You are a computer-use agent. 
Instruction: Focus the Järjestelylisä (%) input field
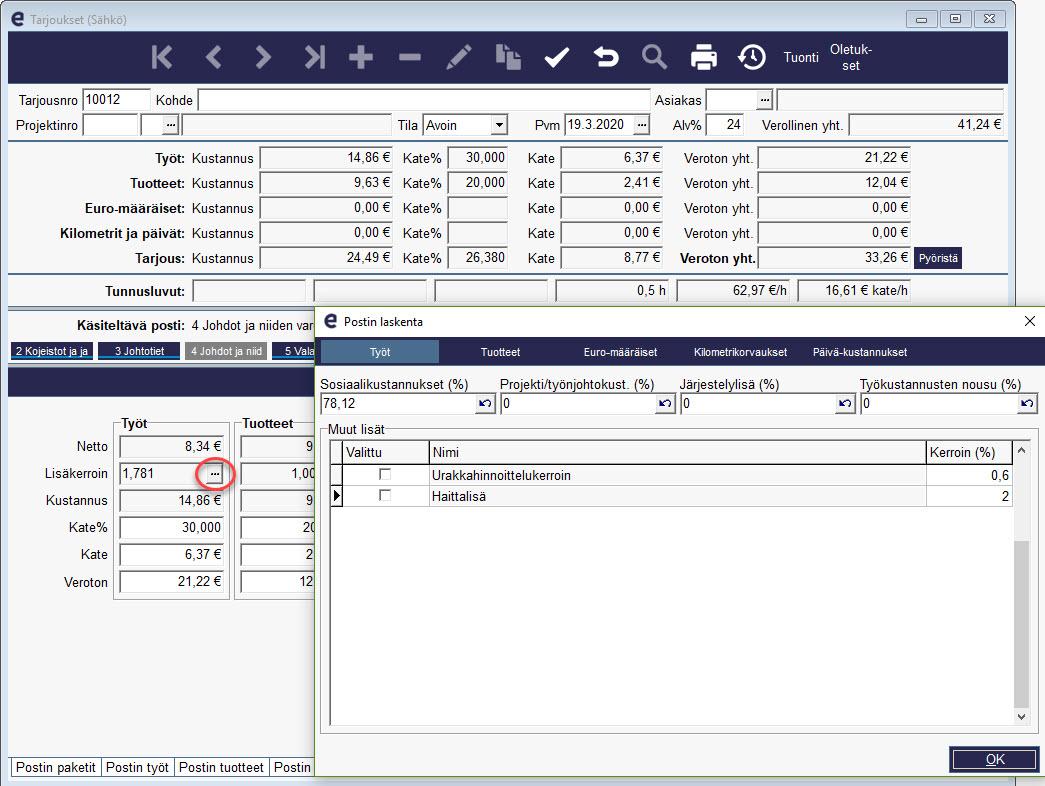(x=758, y=403)
